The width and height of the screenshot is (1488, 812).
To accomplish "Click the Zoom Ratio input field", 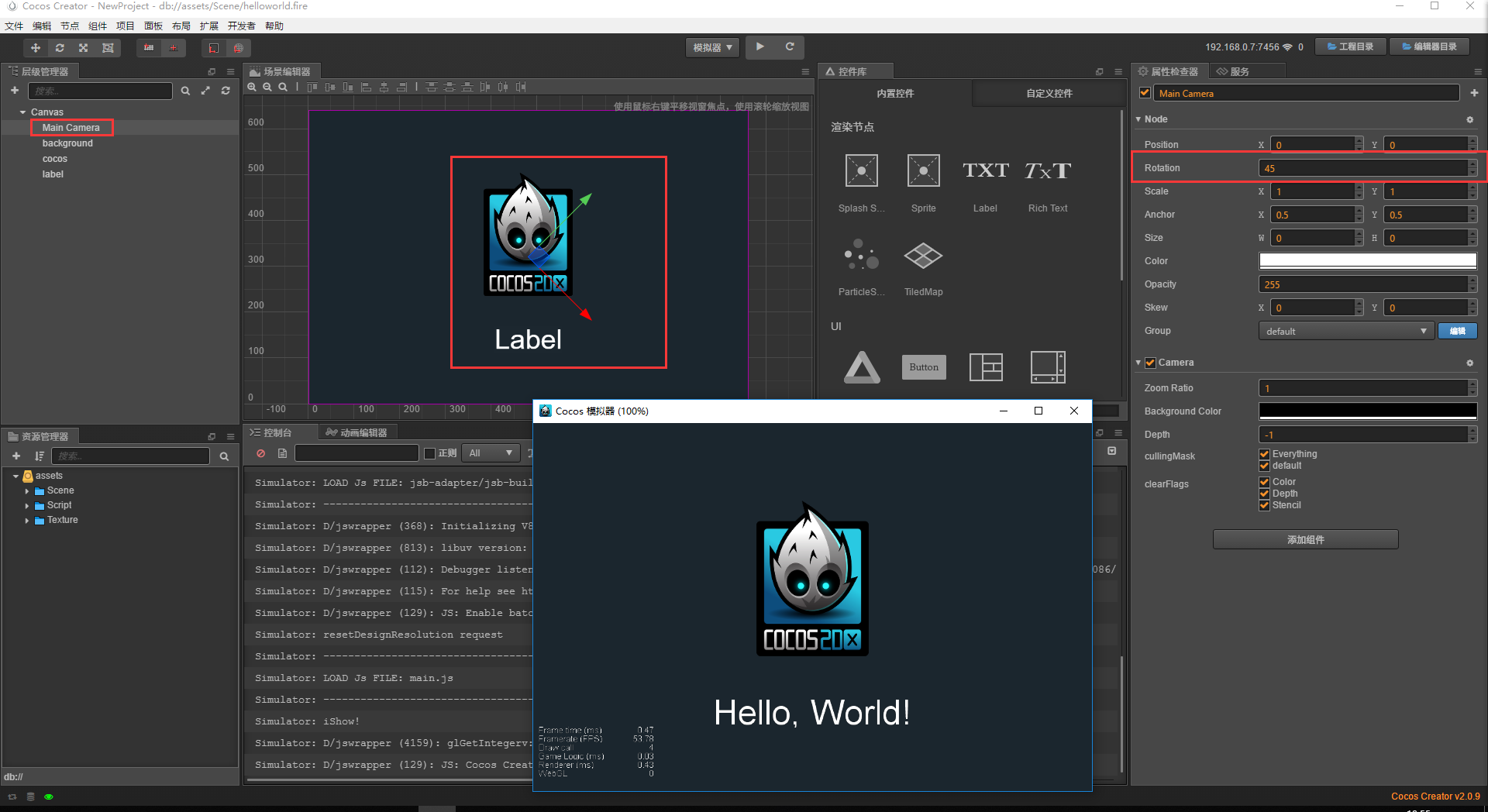I will (x=1363, y=388).
